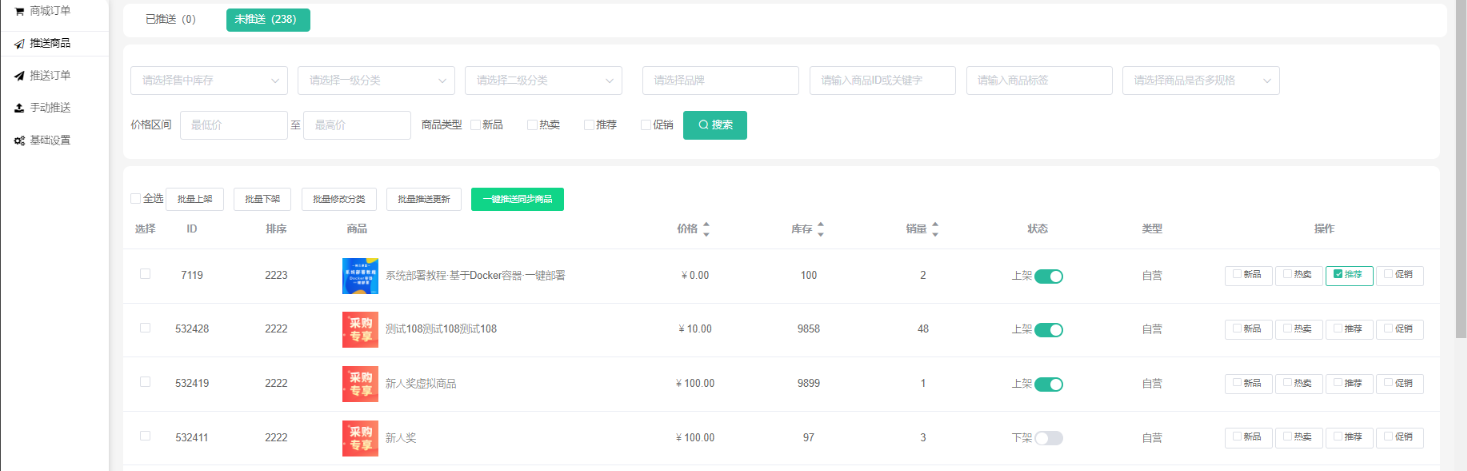The height and width of the screenshot is (471, 1467).
Task: Click the upload icon for 手动推送
Action: (x=19, y=108)
